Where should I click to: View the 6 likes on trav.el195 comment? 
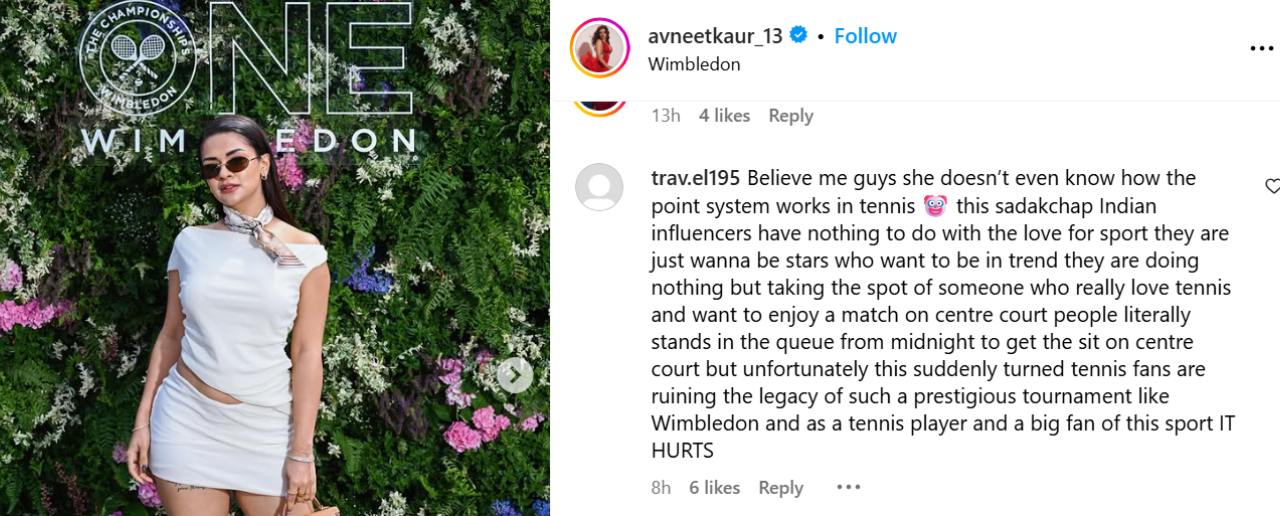click(714, 488)
